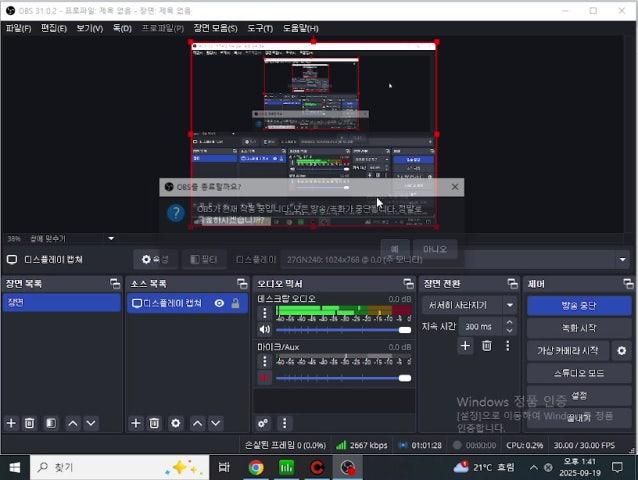Remove the configurable transition
Image resolution: width=638 pixels, height=480 pixels.
click(x=487, y=346)
